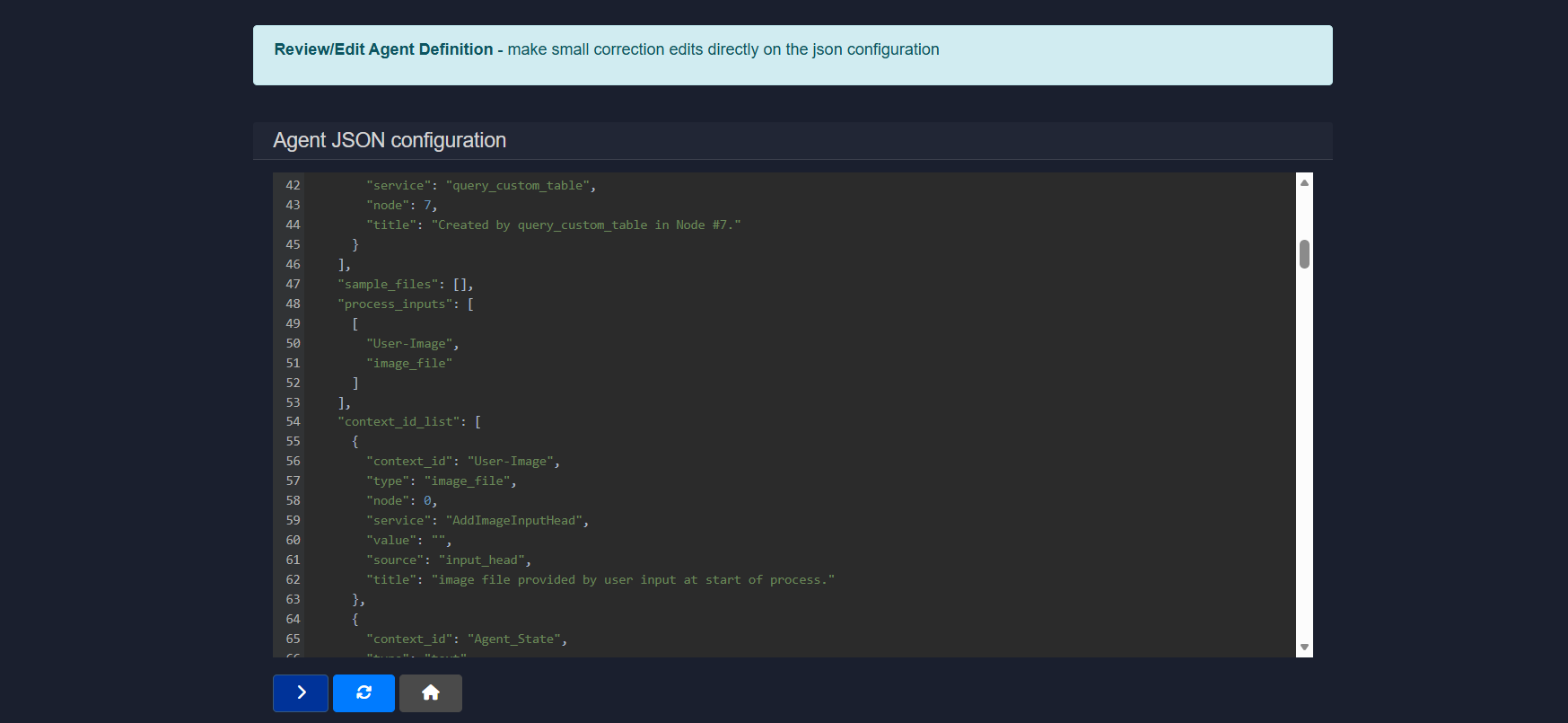This screenshot has height=723, width=1568.
Task: Place cursor on "AddImageInputHead" value
Action: pyautogui.click(x=514, y=520)
